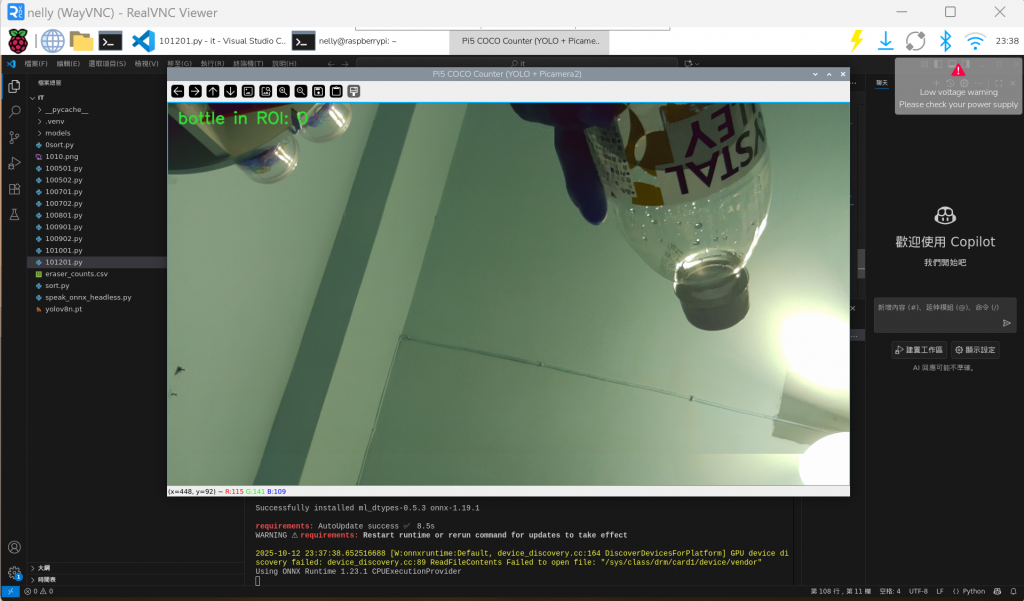This screenshot has height=601, width=1024.
Task: Open 0sort.py in the Explorer
Action: pyautogui.click(x=59, y=145)
